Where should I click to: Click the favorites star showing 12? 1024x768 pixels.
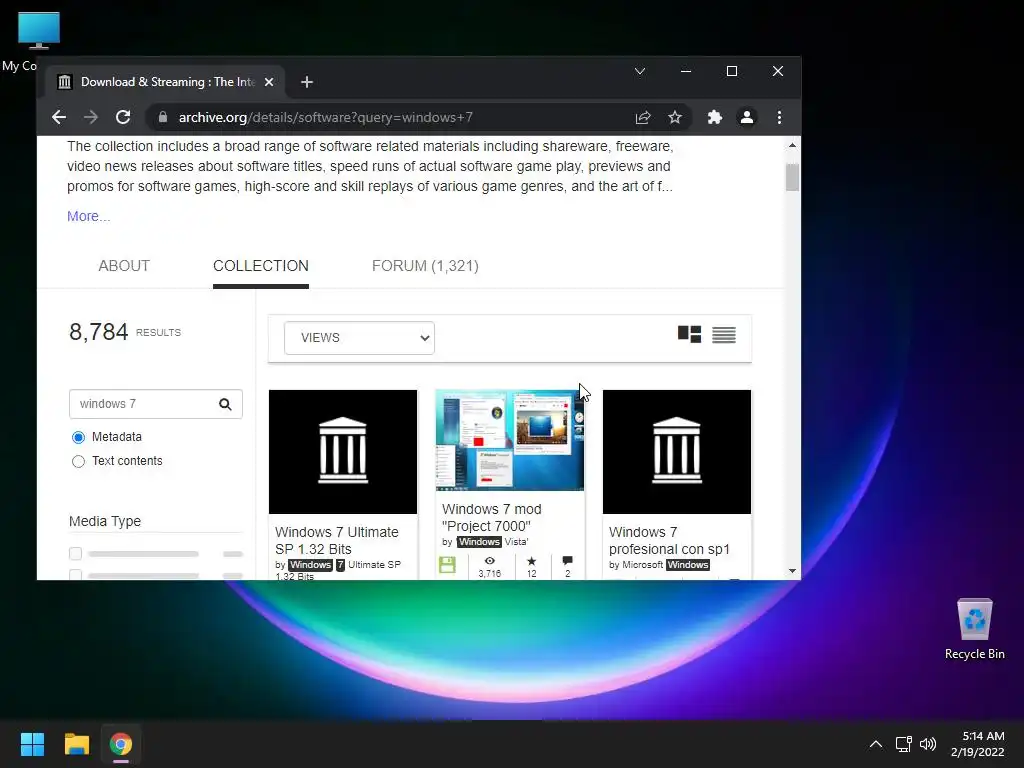click(x=532, y=560)
